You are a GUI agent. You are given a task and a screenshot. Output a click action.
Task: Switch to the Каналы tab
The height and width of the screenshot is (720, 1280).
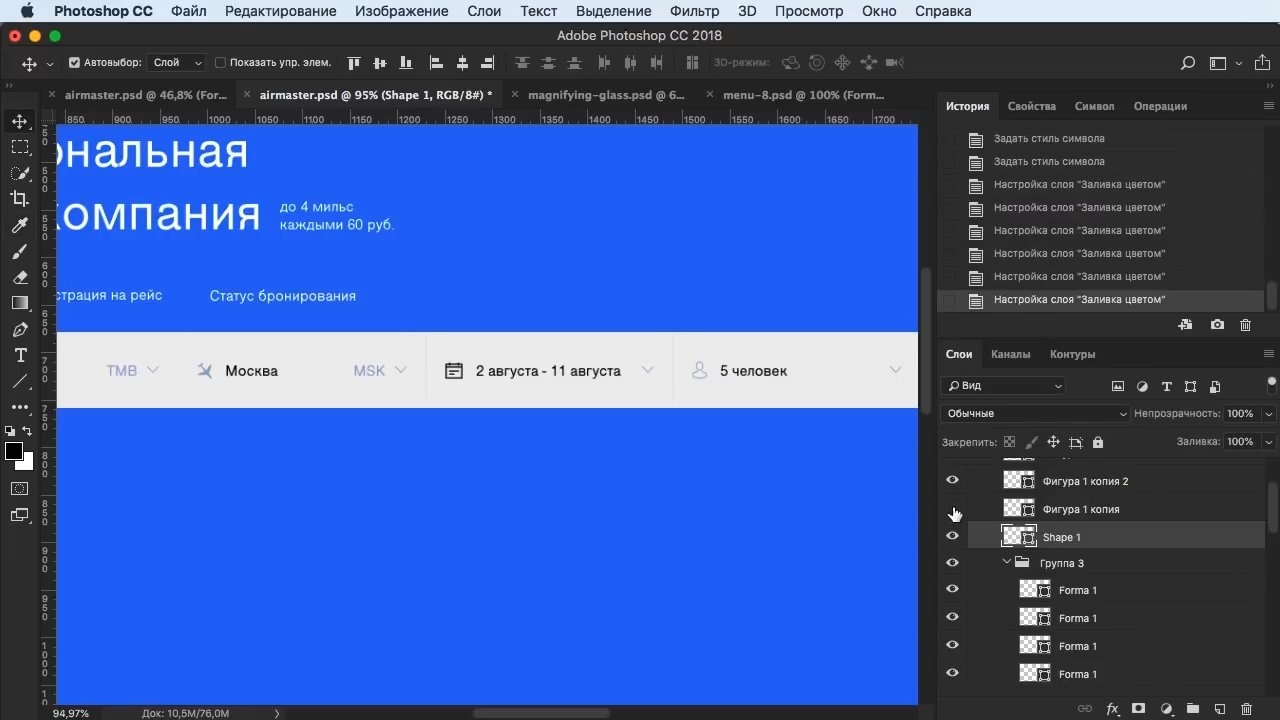click(x=1011, y=354)
